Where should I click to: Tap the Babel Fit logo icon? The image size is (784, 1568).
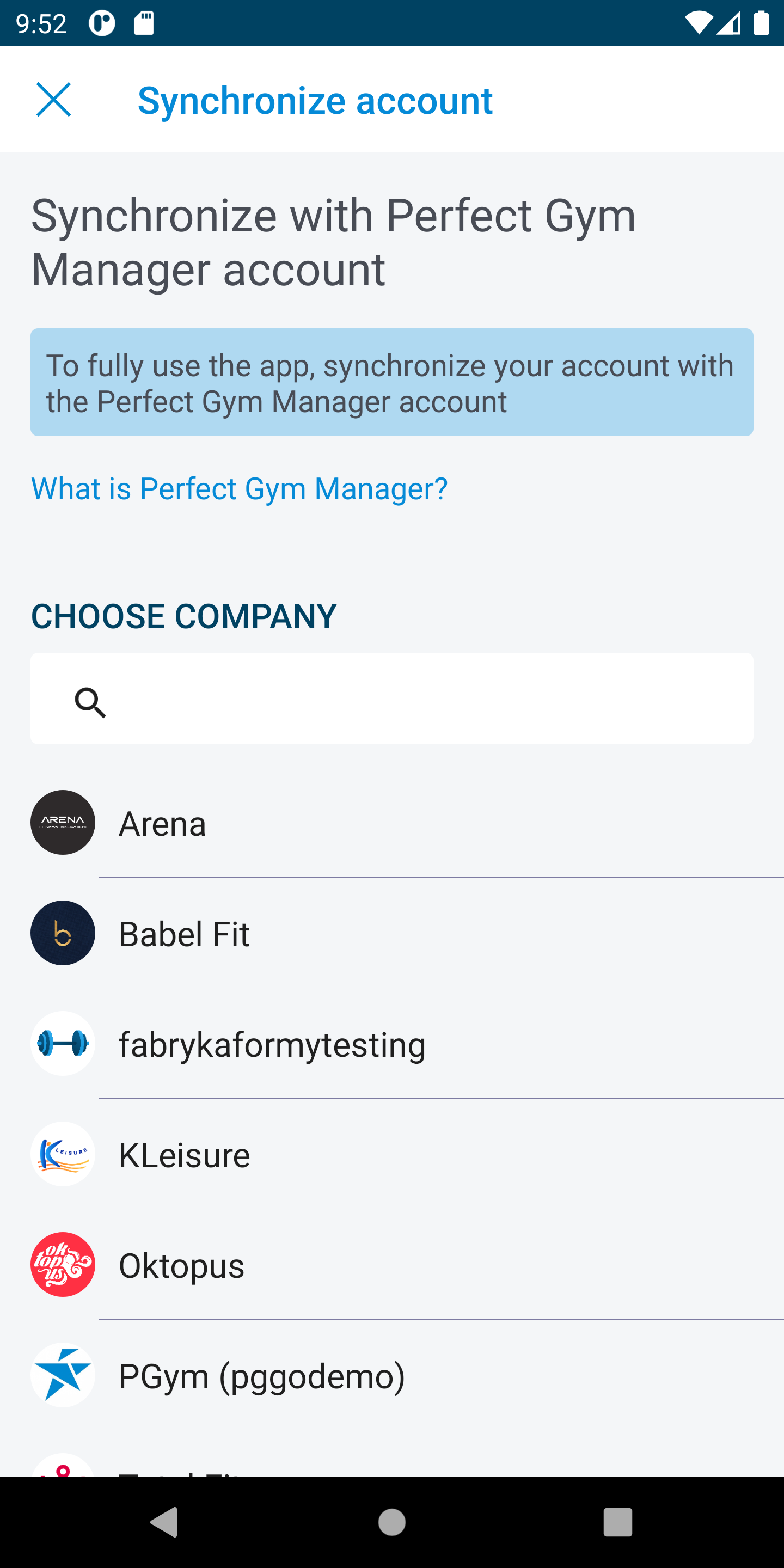point(63,933)
